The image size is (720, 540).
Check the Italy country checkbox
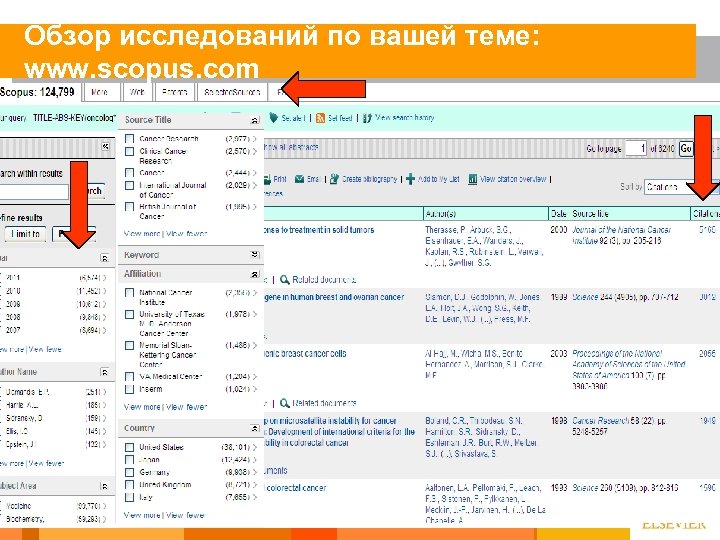[129, 497]
